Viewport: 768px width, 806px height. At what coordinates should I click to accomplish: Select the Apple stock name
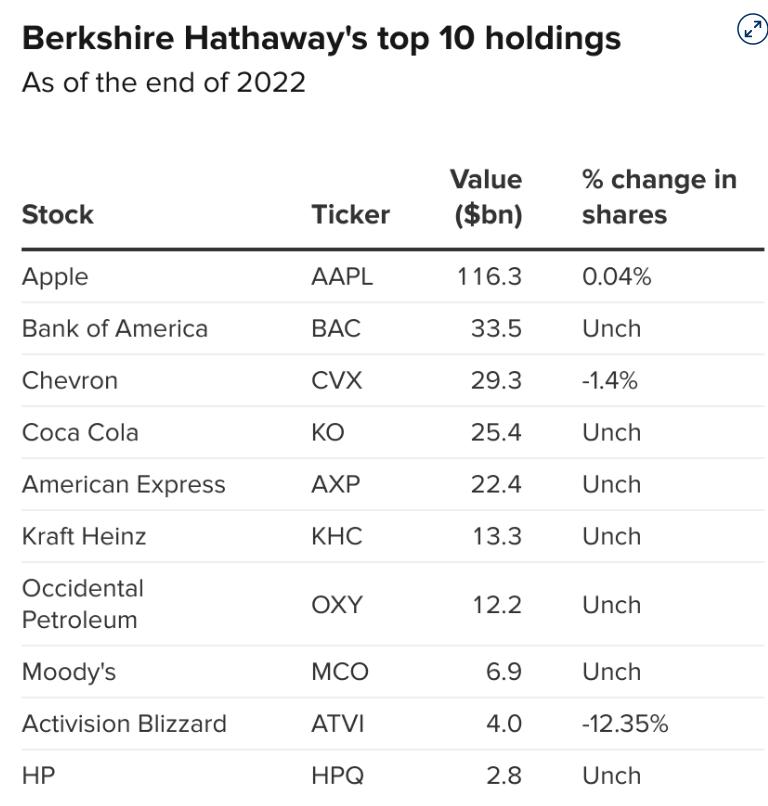pos(55,277)
